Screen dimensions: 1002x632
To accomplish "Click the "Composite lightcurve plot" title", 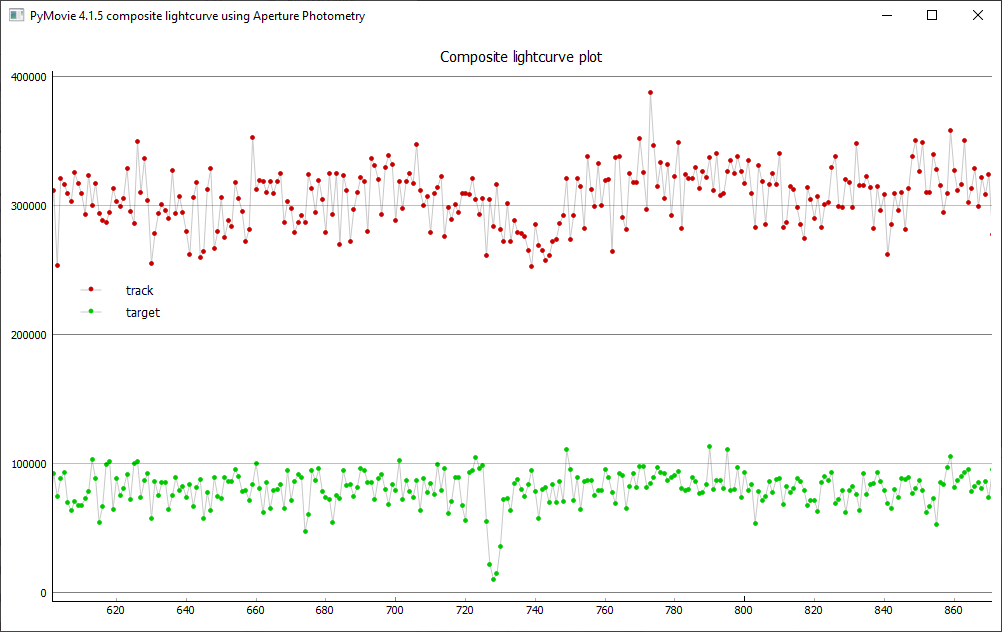I will coord(521,57).
